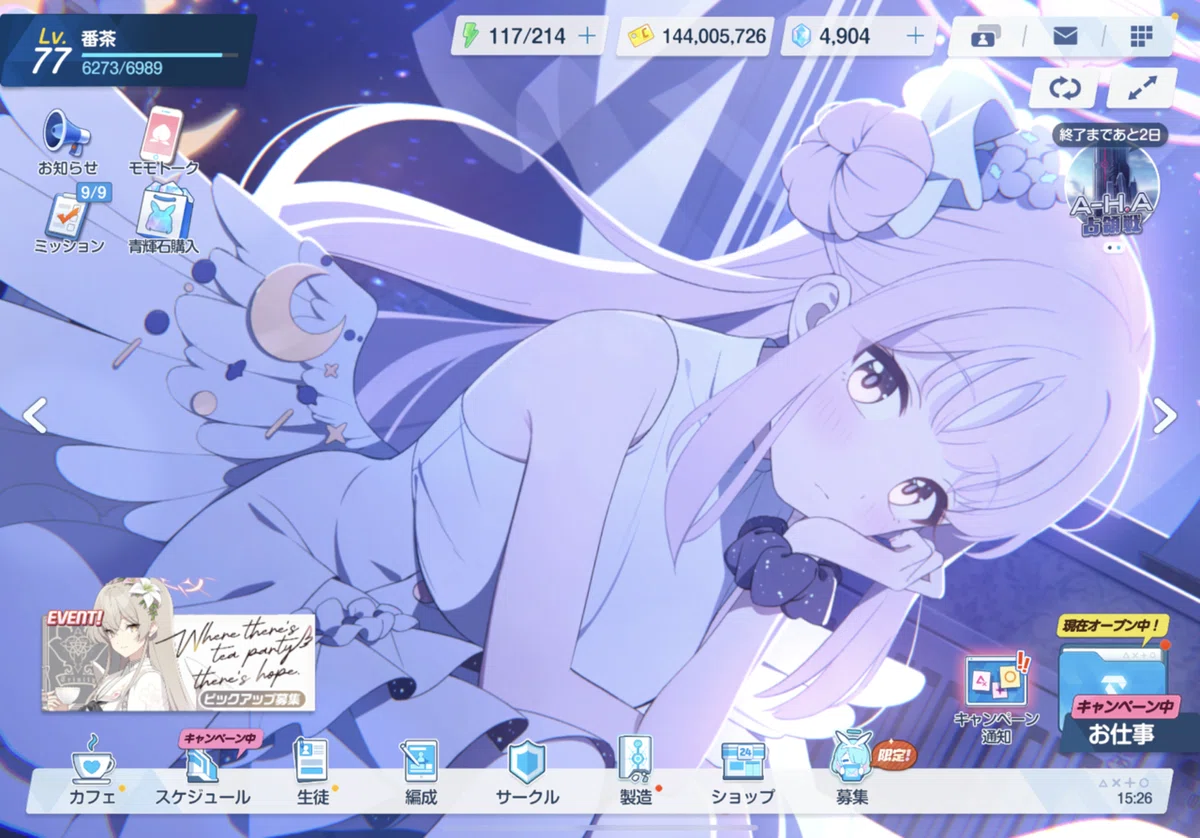Click the 117/214 energy value

click(x=527, y=37)
